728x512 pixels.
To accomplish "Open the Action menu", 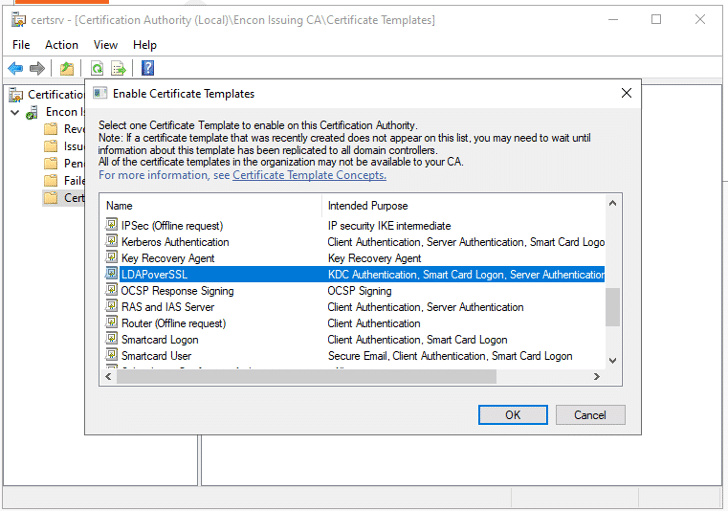I will click(61, 45).
